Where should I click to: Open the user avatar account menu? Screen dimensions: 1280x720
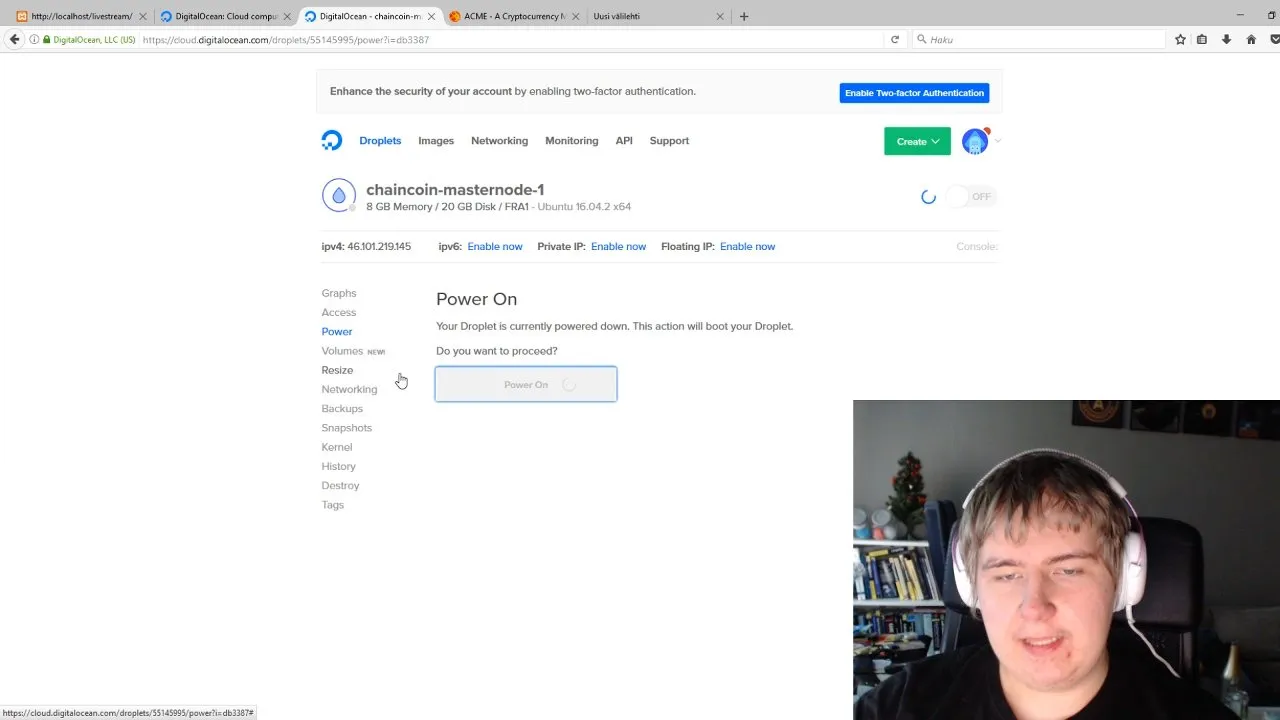[975, 141]
